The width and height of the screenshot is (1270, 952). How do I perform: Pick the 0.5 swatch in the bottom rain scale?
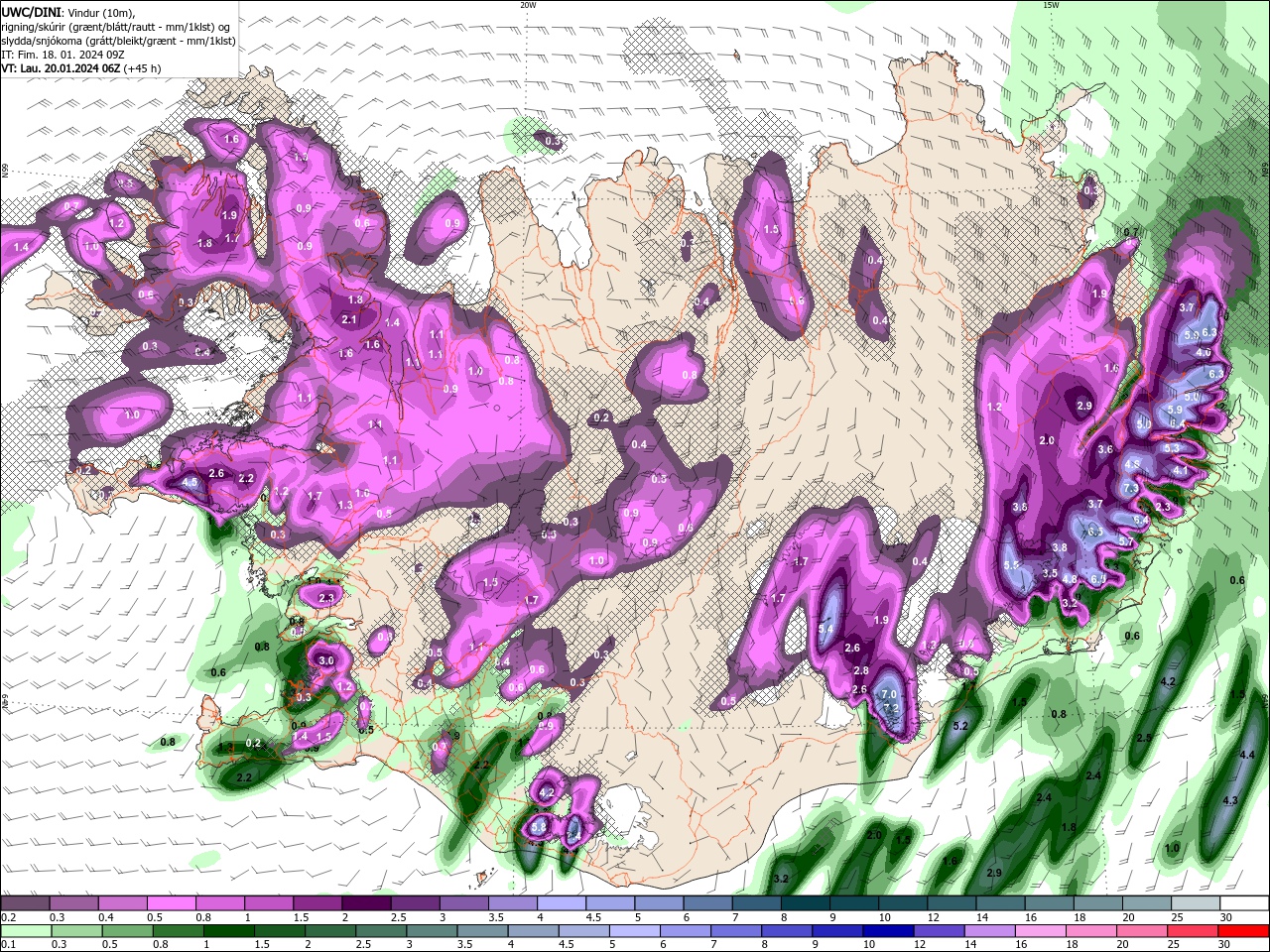127,931
